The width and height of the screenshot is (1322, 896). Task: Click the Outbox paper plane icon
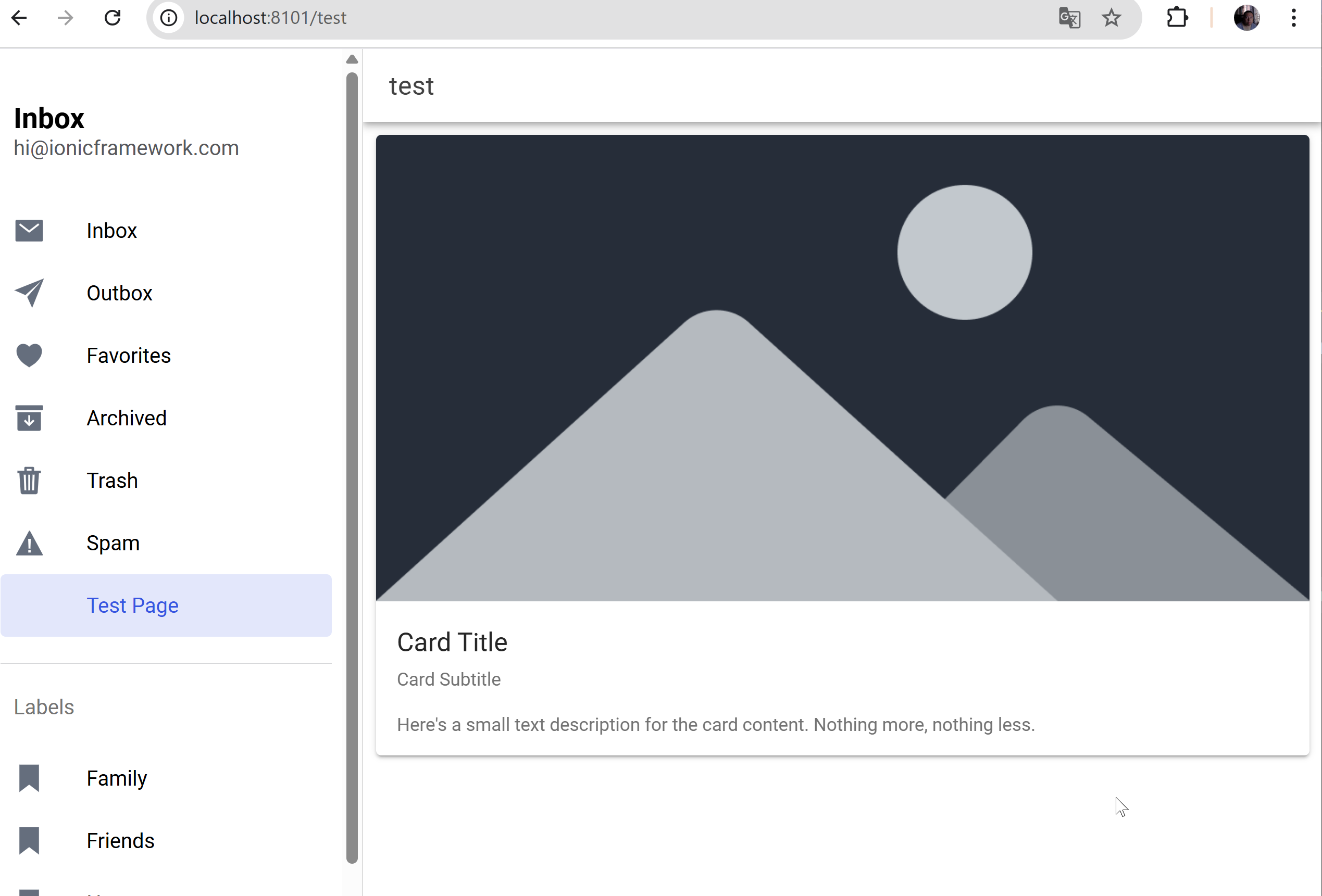point(29,293)
